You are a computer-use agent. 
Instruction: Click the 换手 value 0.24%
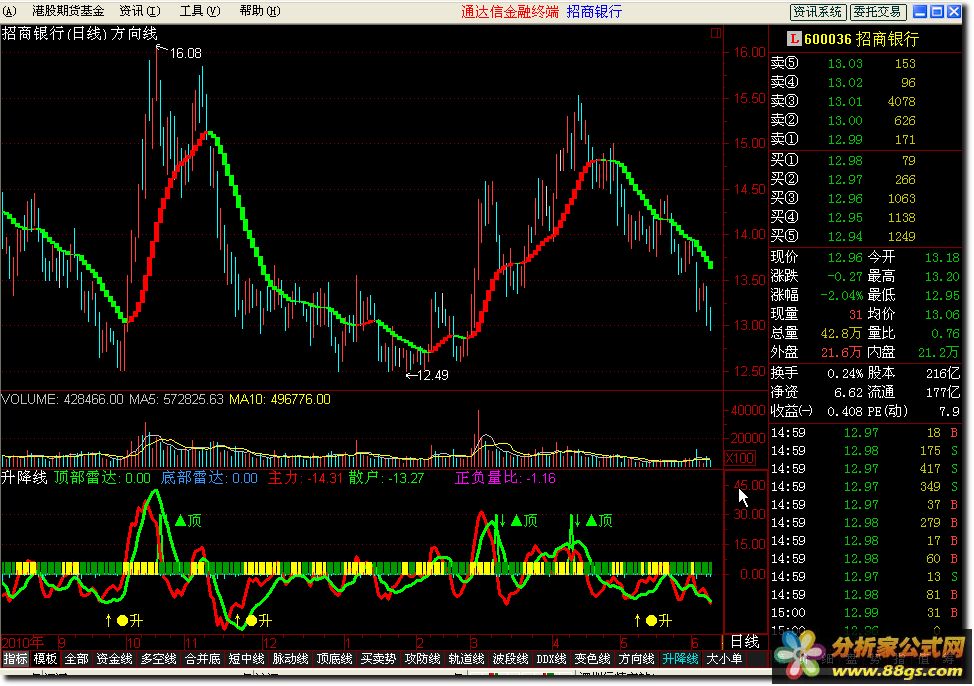tap(845, 373)
